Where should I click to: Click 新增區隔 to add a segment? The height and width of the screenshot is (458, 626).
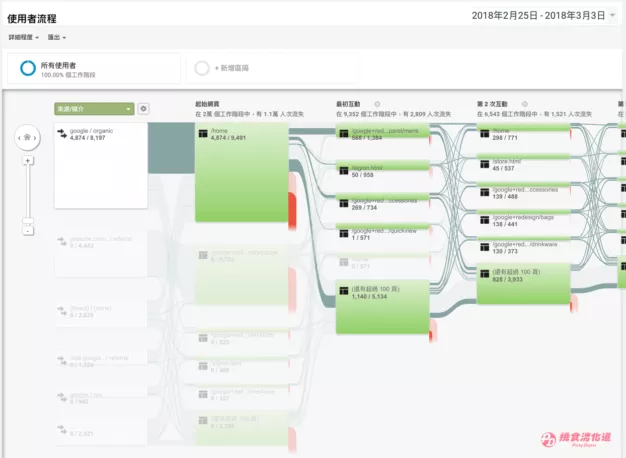(232, 68)
